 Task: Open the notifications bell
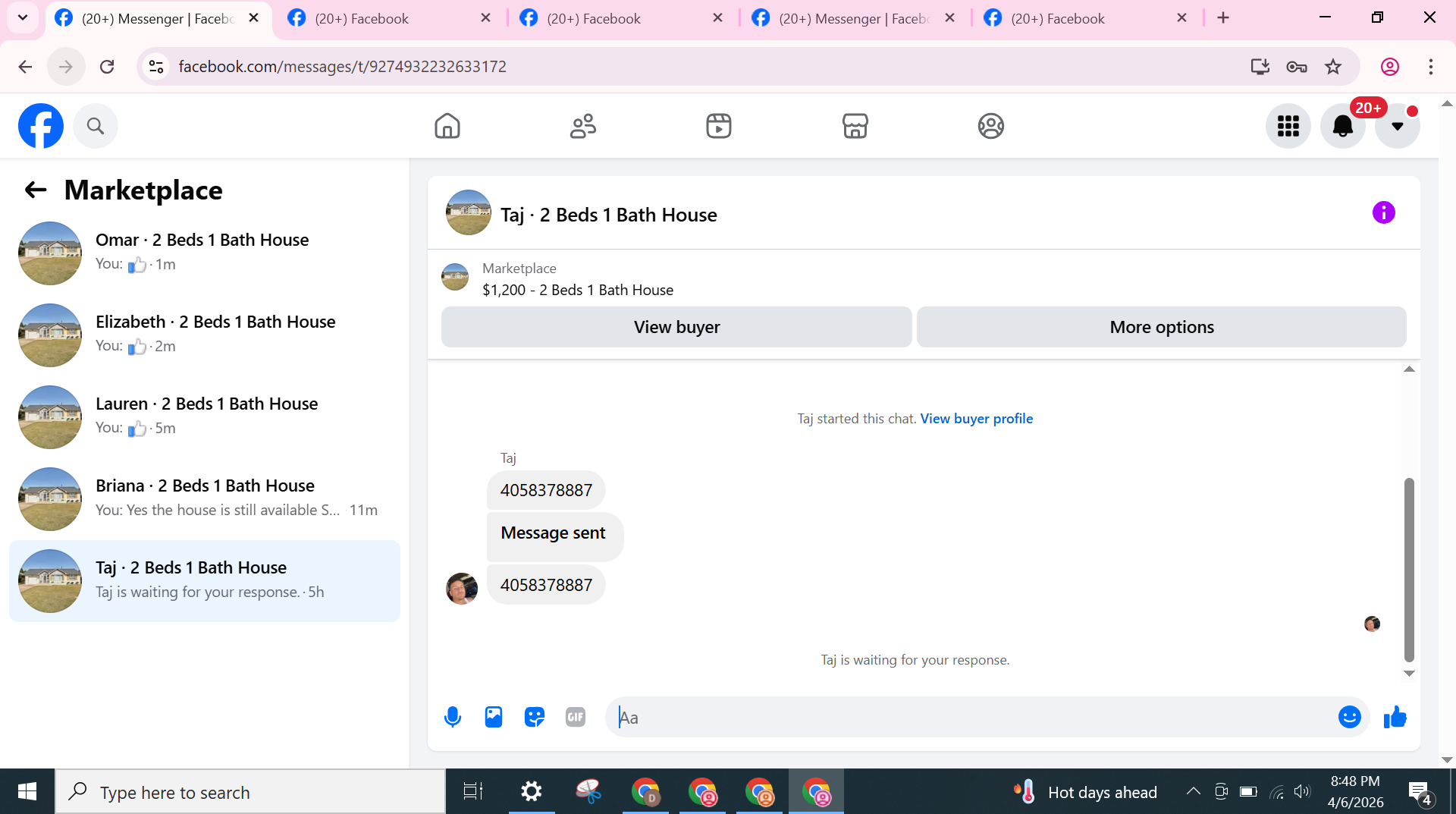click(1343, 126)
